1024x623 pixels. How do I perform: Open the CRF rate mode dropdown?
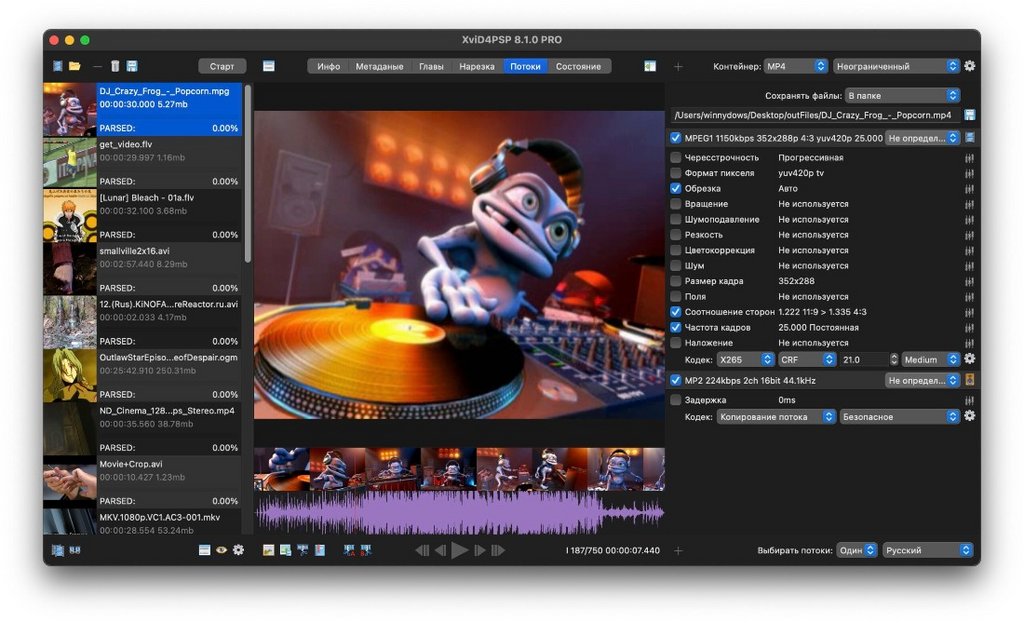coord(807,359)
